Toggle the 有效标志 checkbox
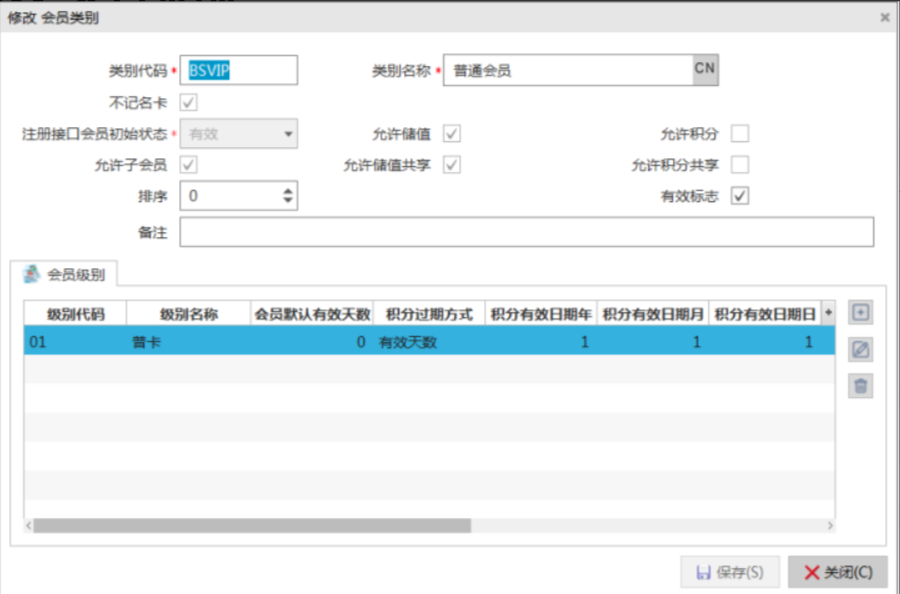The width and height of the screenshot is (900, 594). pyautogui.click(x=740, y=196)
